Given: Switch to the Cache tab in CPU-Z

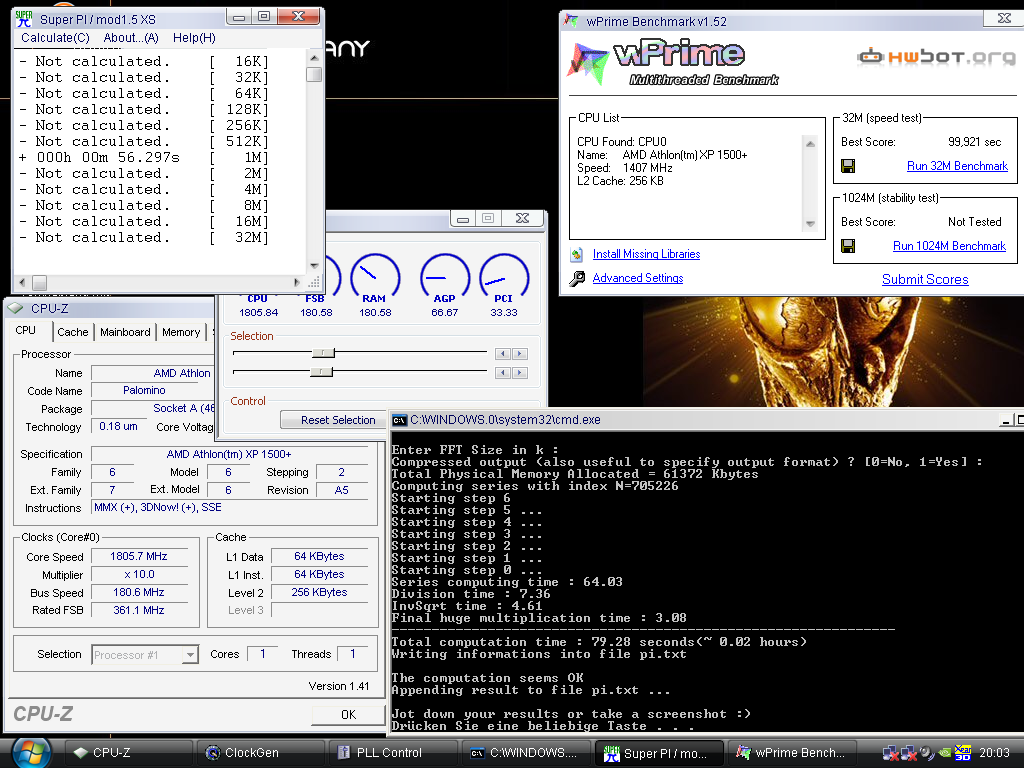Looking at the screenshot, I should 72,332.
